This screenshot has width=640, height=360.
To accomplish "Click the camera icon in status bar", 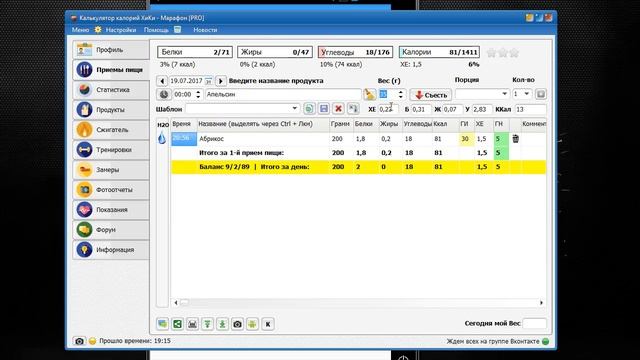I will tap(80, 341).
